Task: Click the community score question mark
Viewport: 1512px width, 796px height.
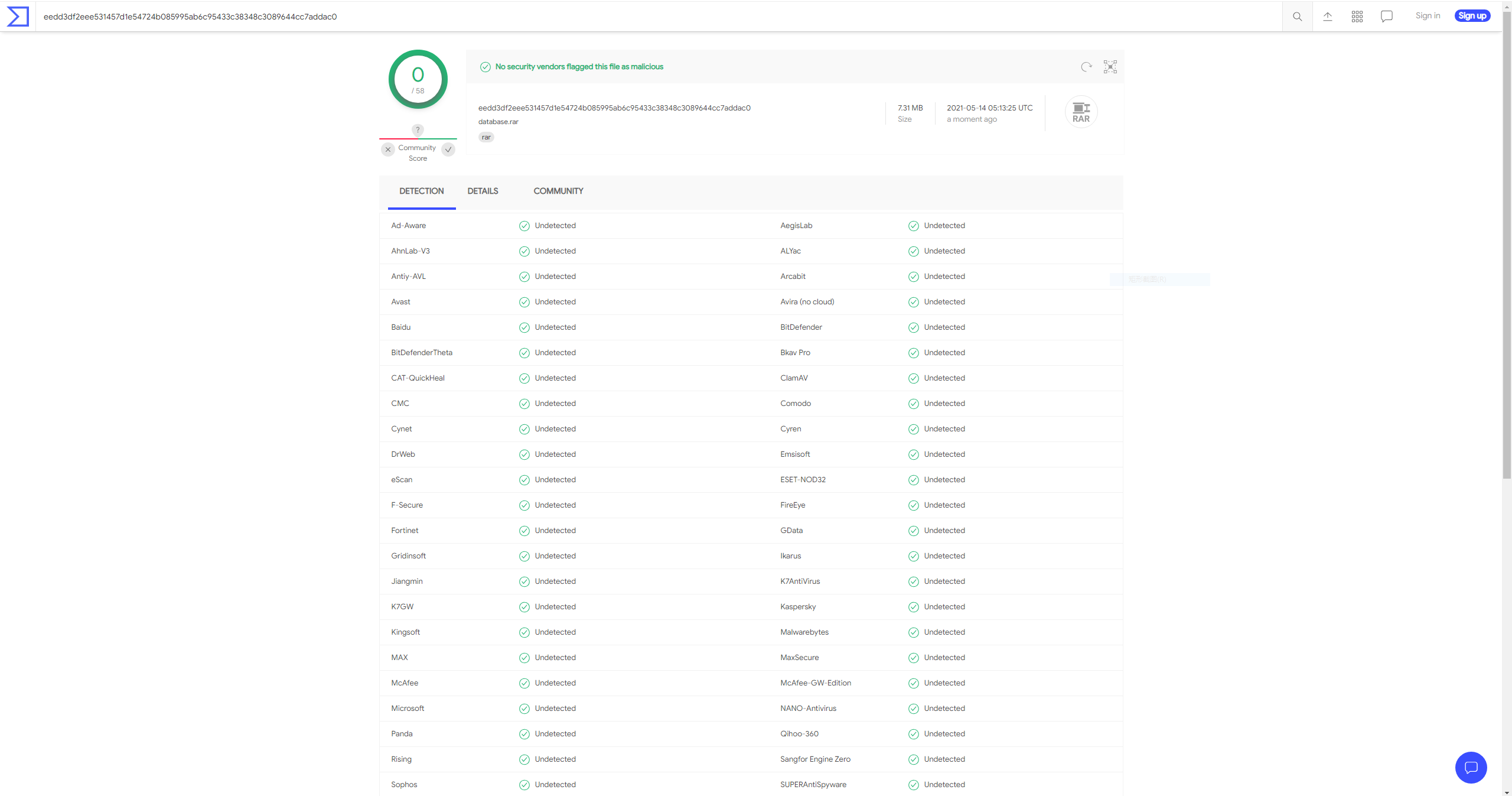Action: 418,130
